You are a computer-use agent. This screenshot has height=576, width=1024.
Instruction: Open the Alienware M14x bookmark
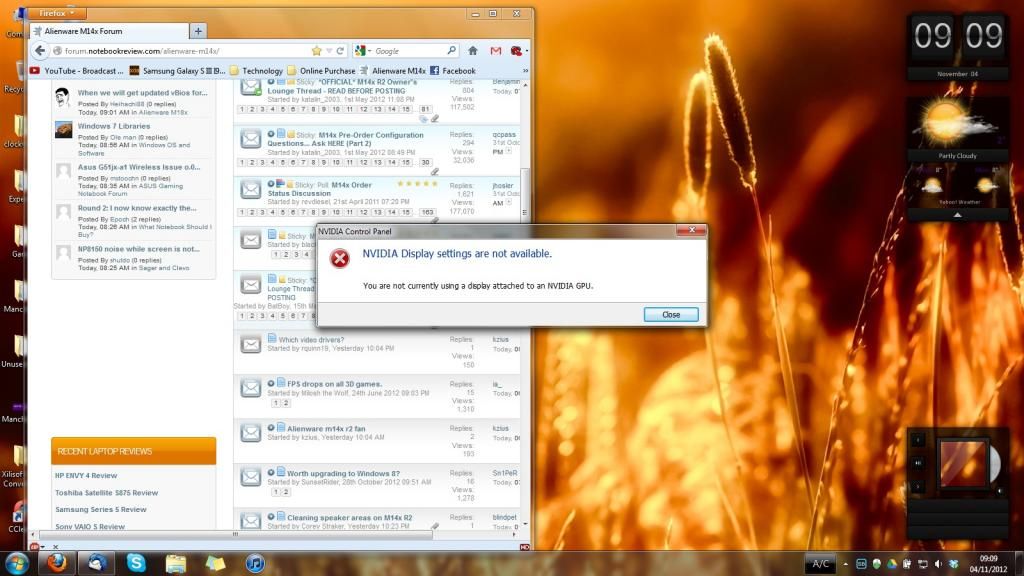click(x=392, y=71)
